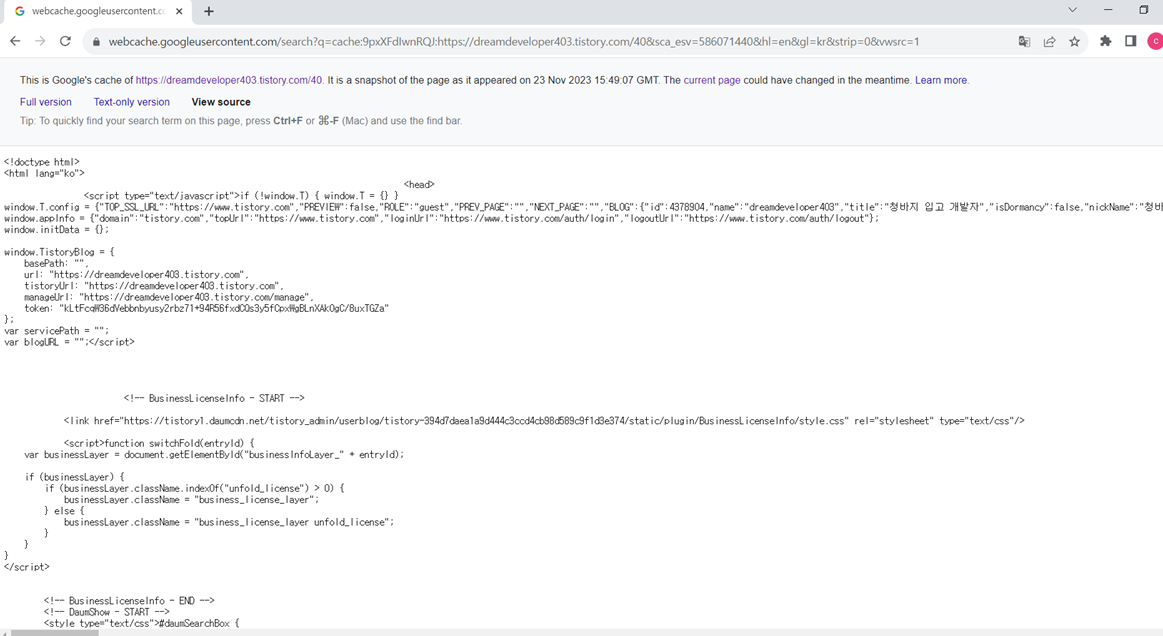The image size is (1163, 636).
Task: Click the 'html lang="ko"' source line
Action: (45, 173)
